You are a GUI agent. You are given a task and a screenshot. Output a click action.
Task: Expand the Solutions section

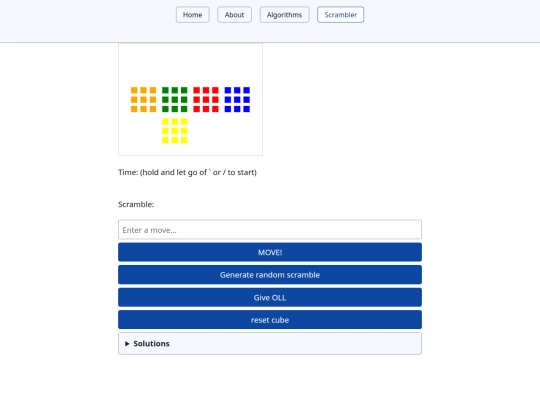click(x=270, y=343)
